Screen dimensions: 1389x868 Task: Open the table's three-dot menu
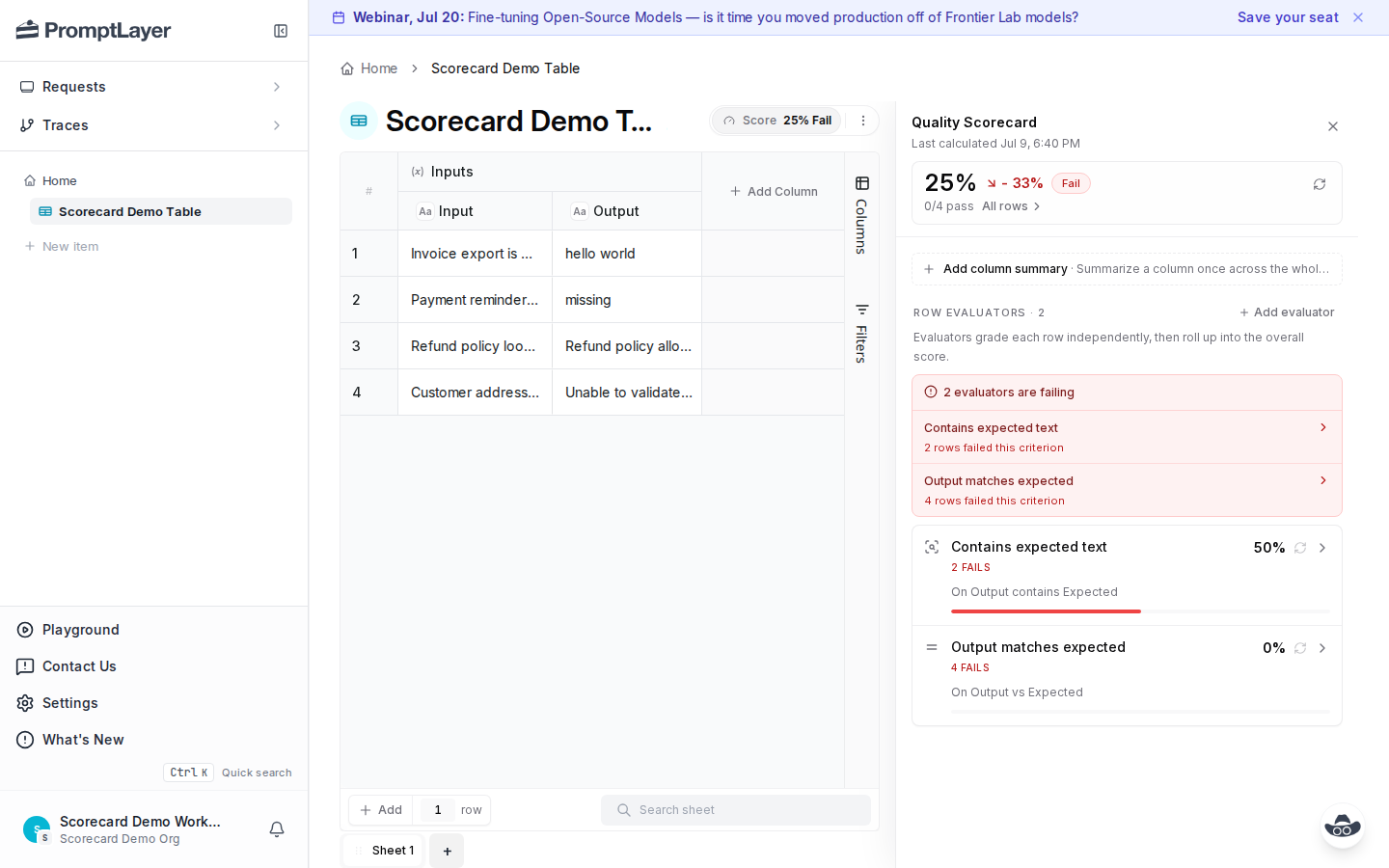tap(863, 121)
